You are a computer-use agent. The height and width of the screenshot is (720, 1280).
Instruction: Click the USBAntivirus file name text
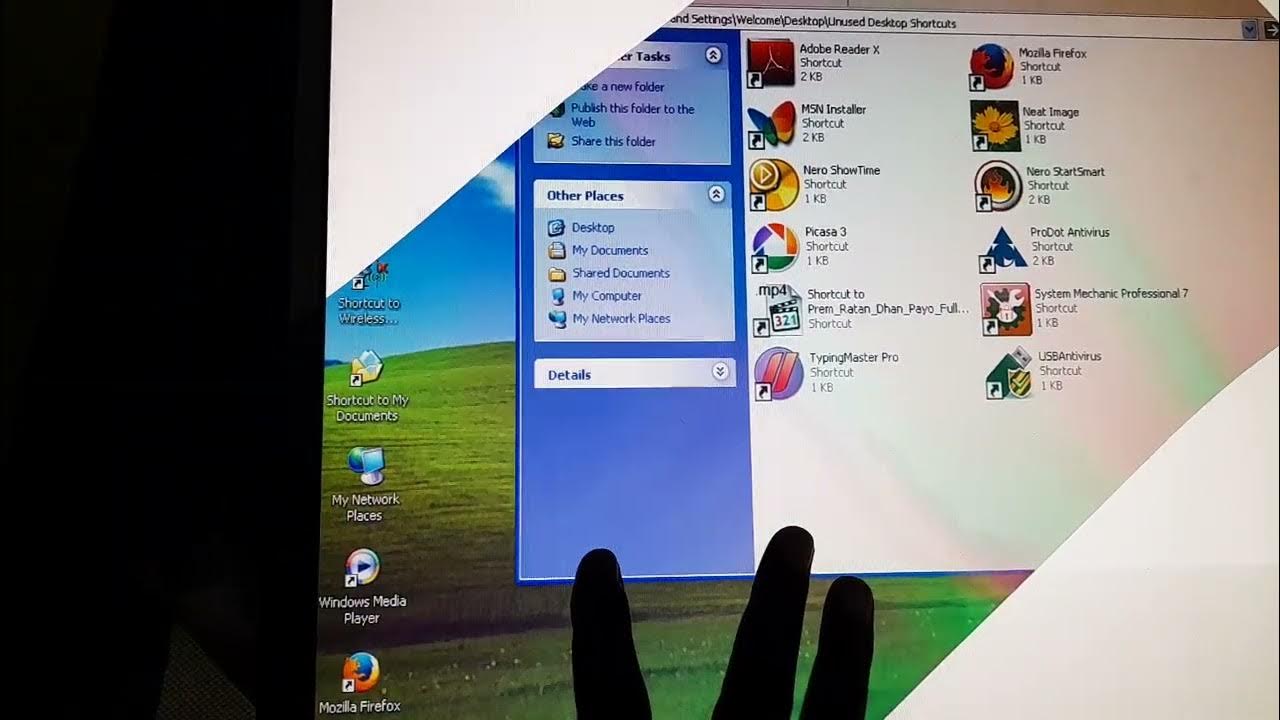[1069, 357]
